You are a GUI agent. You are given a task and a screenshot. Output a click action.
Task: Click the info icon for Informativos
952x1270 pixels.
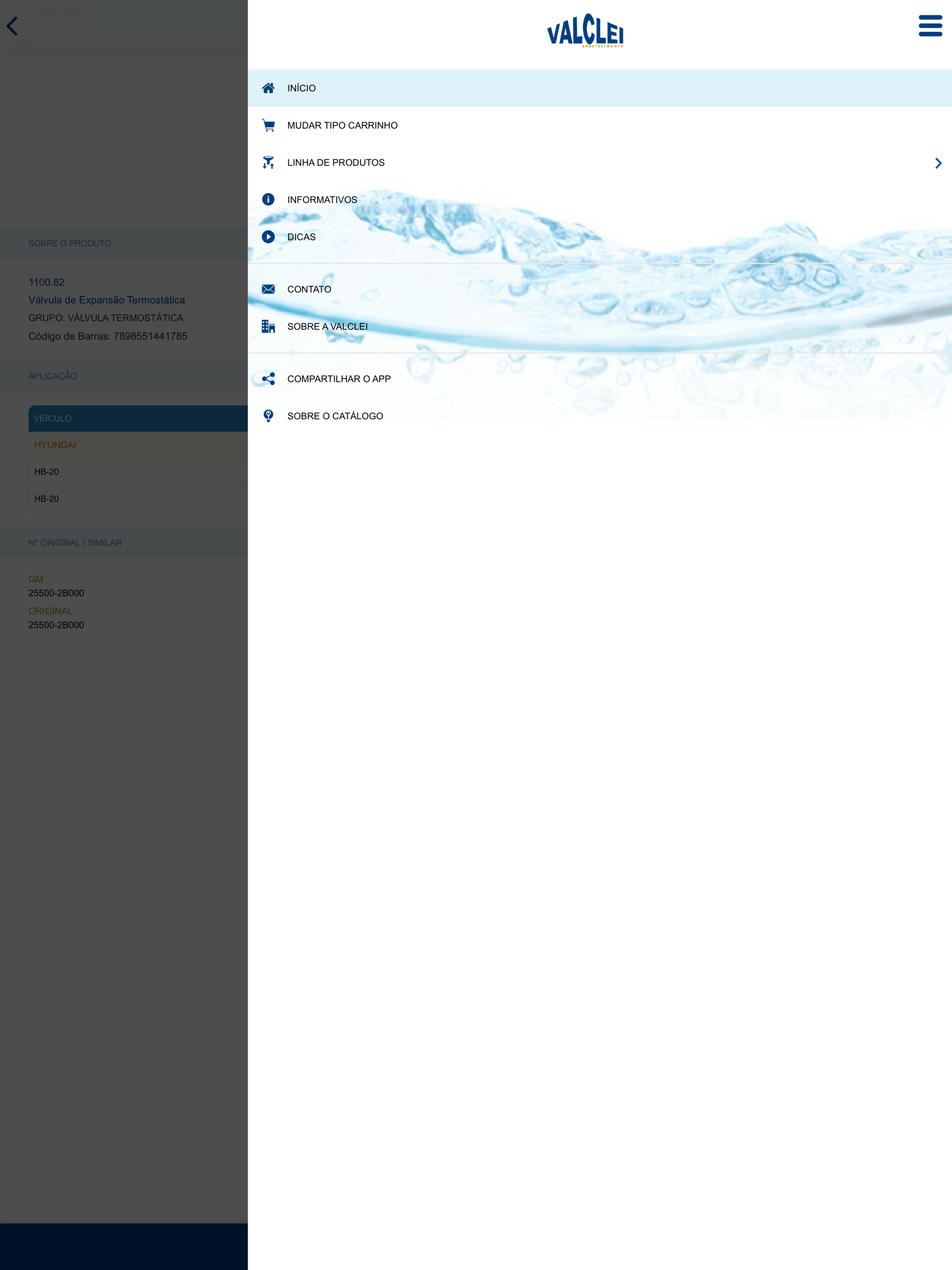point(268,199)
